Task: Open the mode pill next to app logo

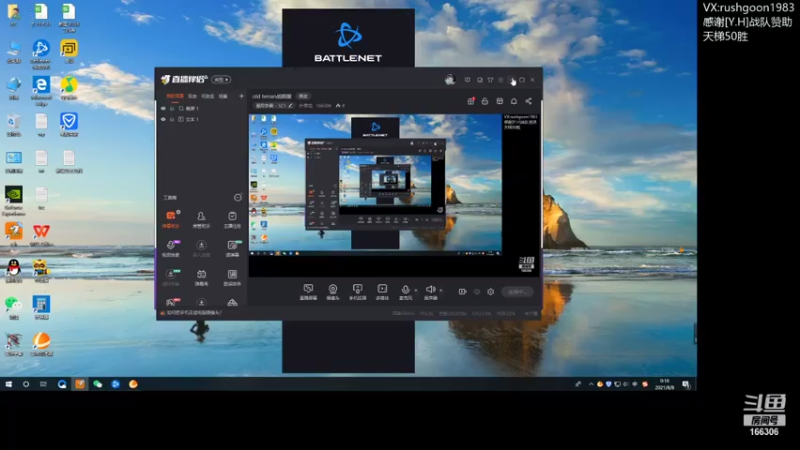Action: 221,80
